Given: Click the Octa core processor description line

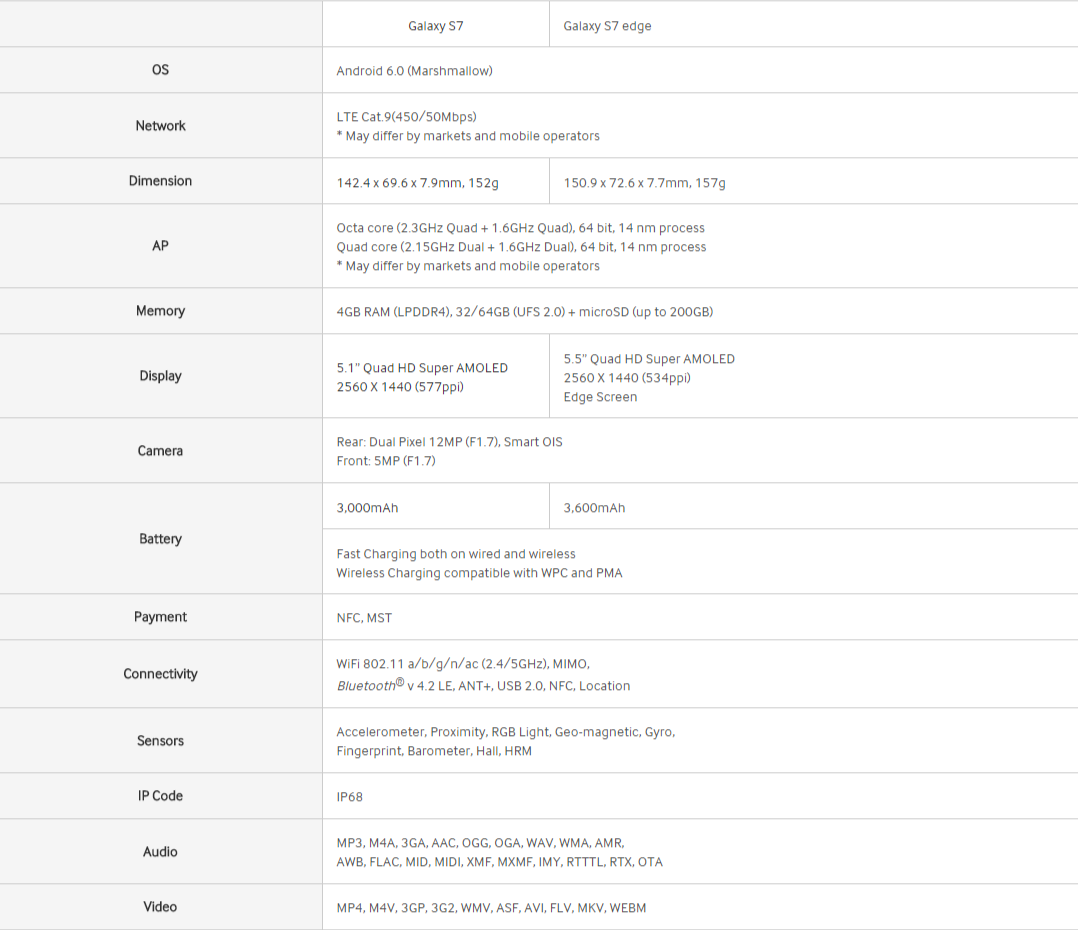Looking at the screenshot, I should coord(520,228).
